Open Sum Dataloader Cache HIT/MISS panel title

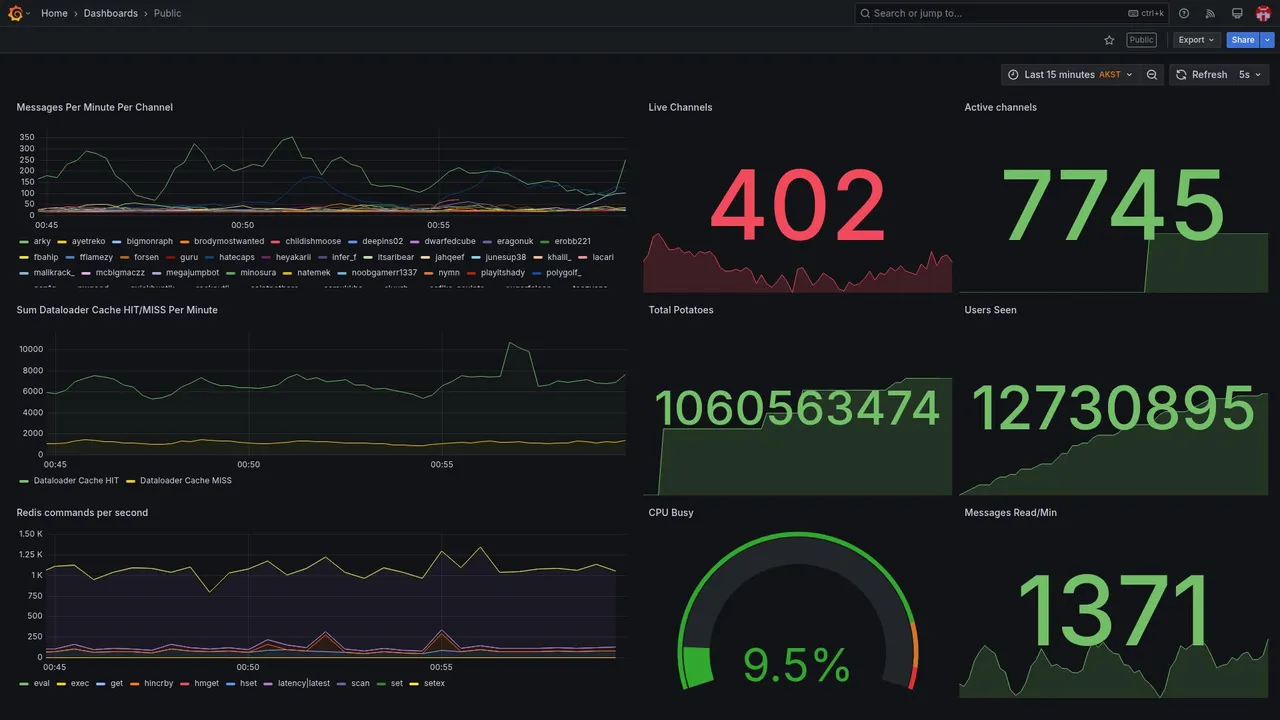click(117, 310)
